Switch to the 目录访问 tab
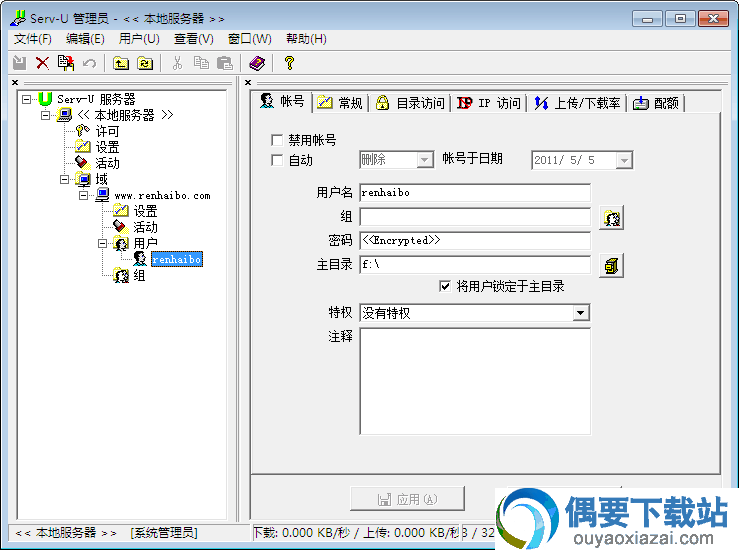The height and width of the screenshot is (550, 739). [410, 103]
